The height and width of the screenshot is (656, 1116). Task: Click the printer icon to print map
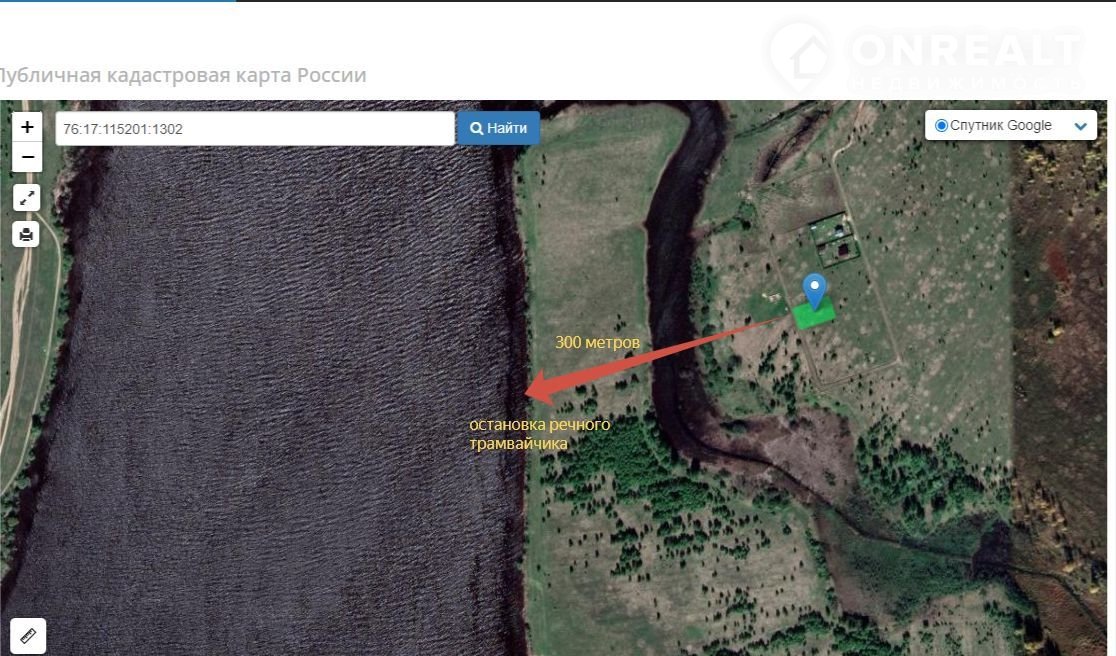click(27, 235)
